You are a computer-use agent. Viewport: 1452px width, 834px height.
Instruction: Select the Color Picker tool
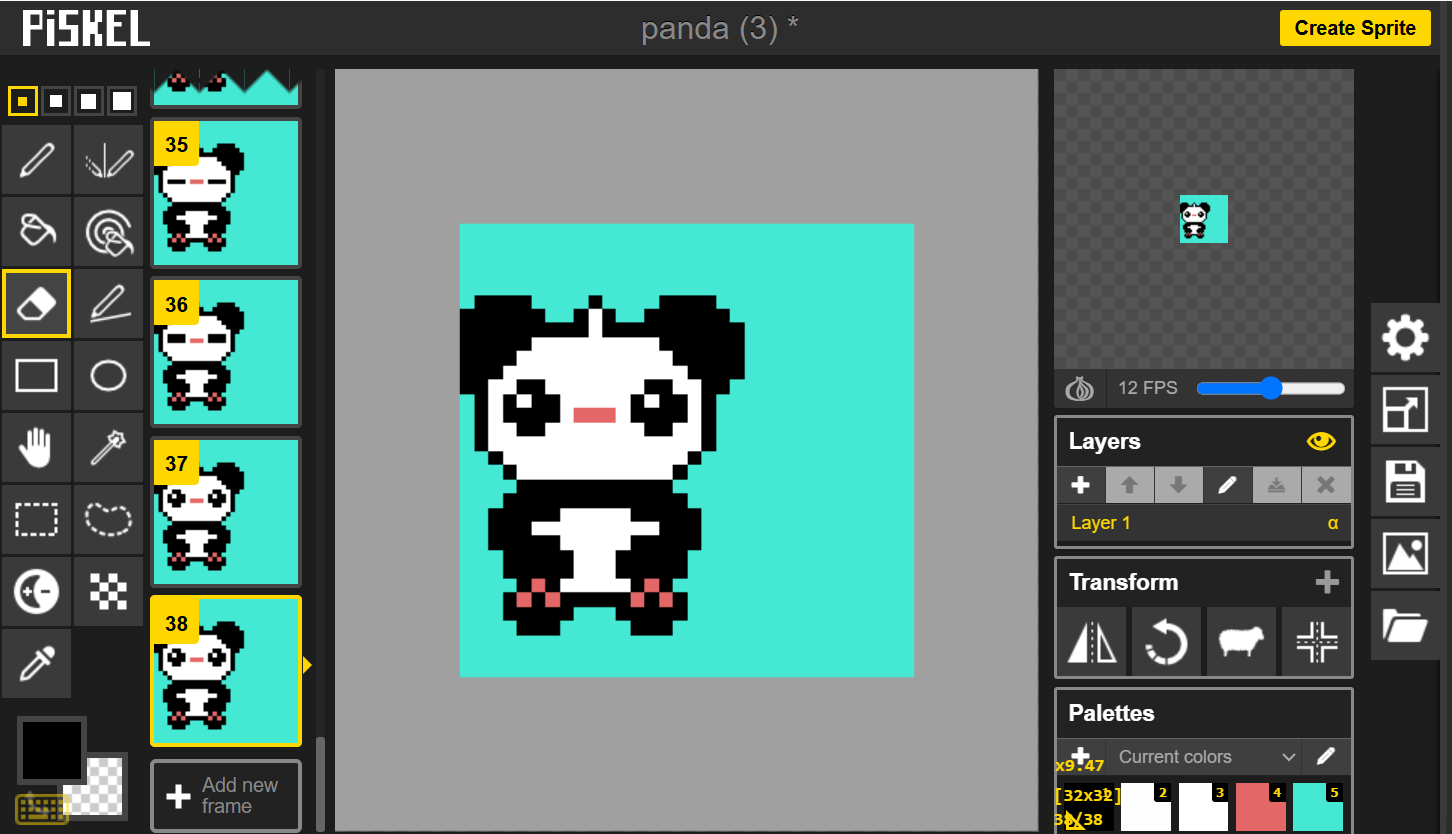pyautogui.click(x=36, y=663)
